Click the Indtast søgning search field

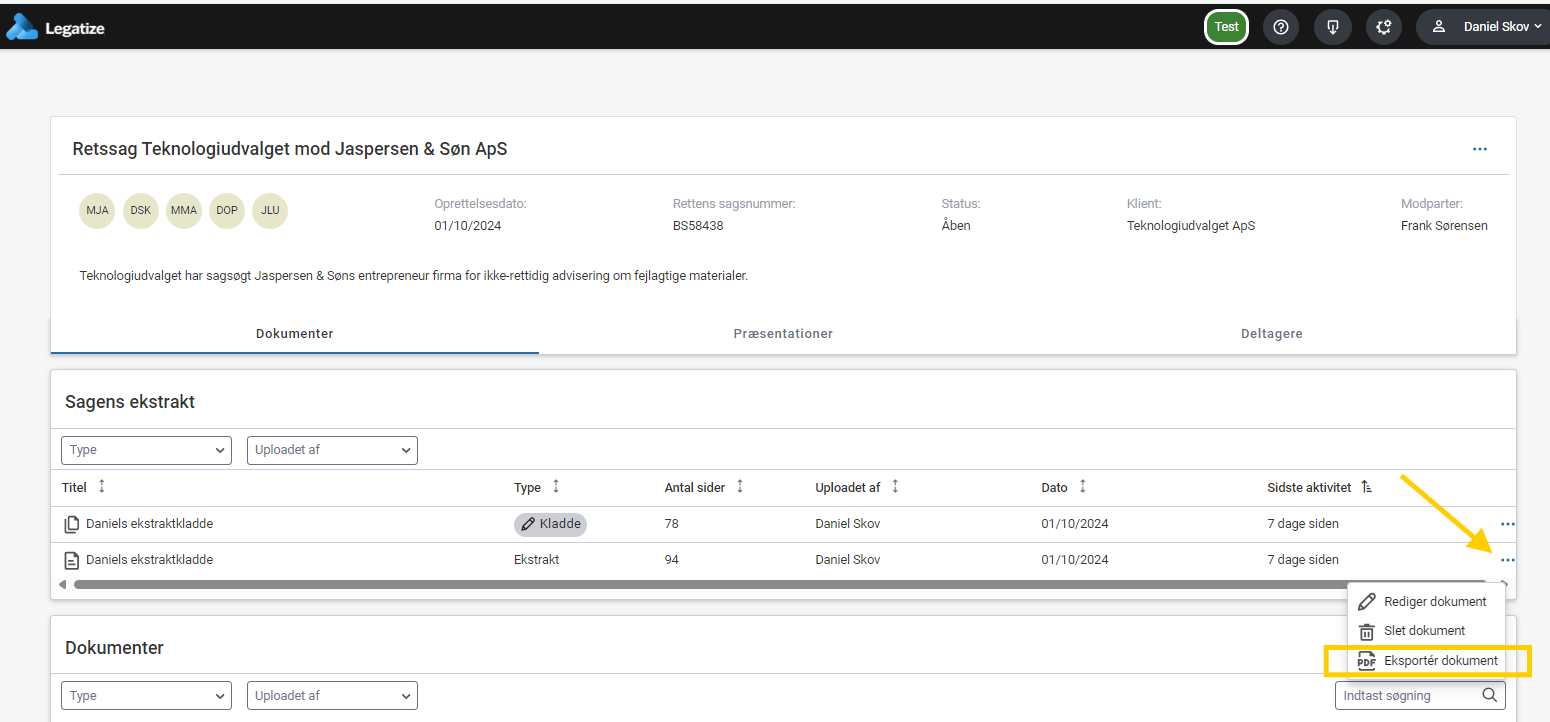(1420, 696)
